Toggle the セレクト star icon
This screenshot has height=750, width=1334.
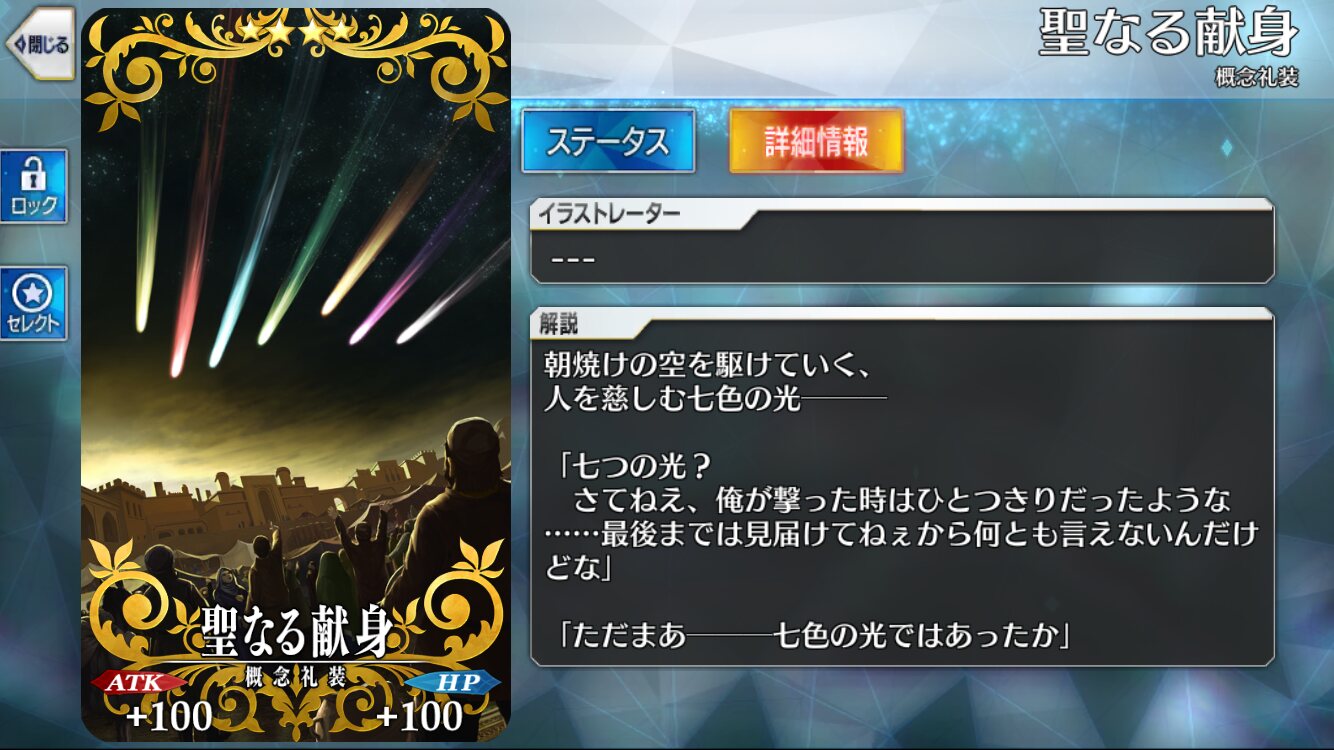point(34,303)
